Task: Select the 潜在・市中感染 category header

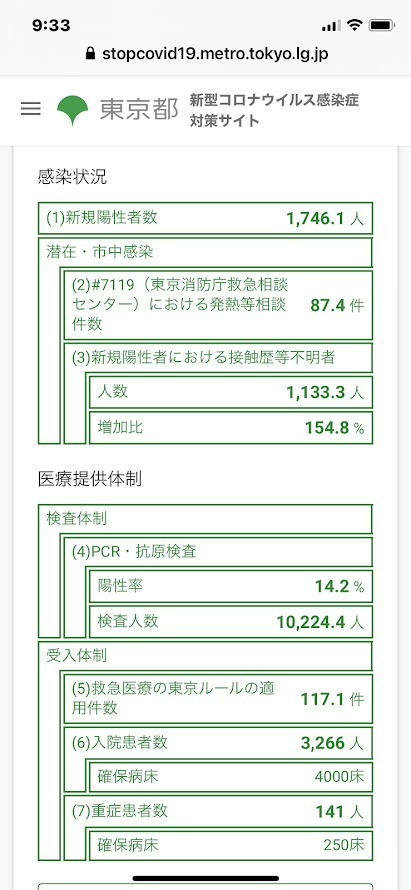Action: pos(206,252)
